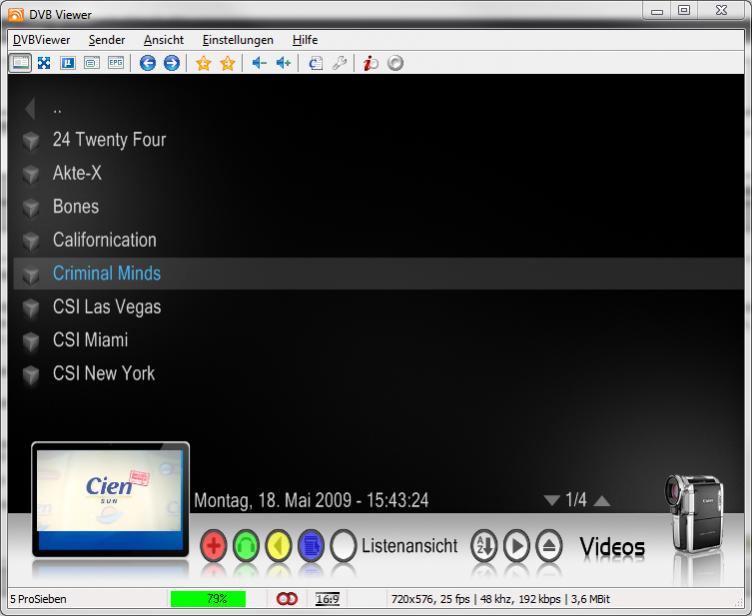Click the blue C document toolbar icon

click(x=315, y=63)
